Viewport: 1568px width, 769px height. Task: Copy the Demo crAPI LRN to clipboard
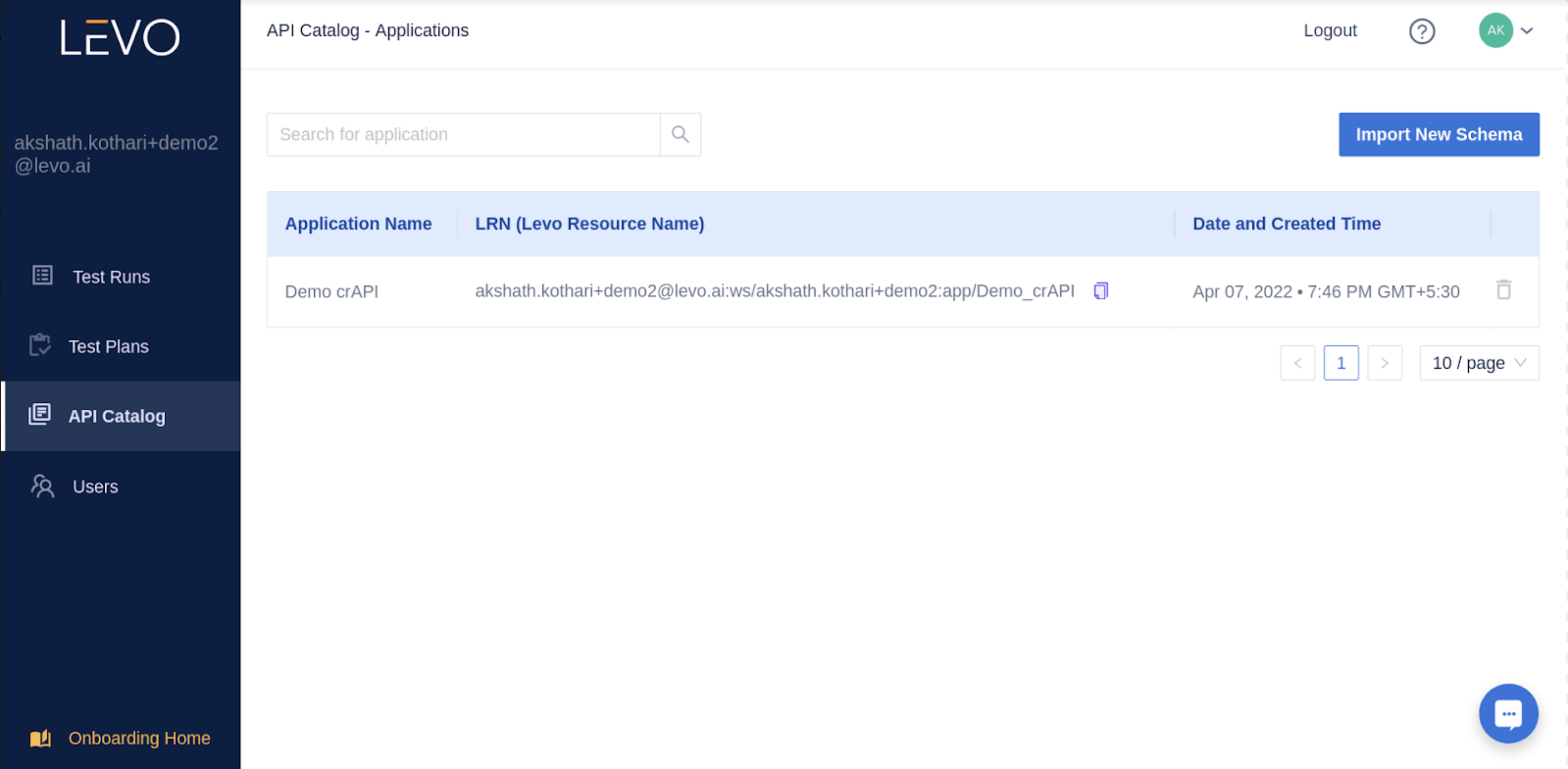click(1101, 291)
